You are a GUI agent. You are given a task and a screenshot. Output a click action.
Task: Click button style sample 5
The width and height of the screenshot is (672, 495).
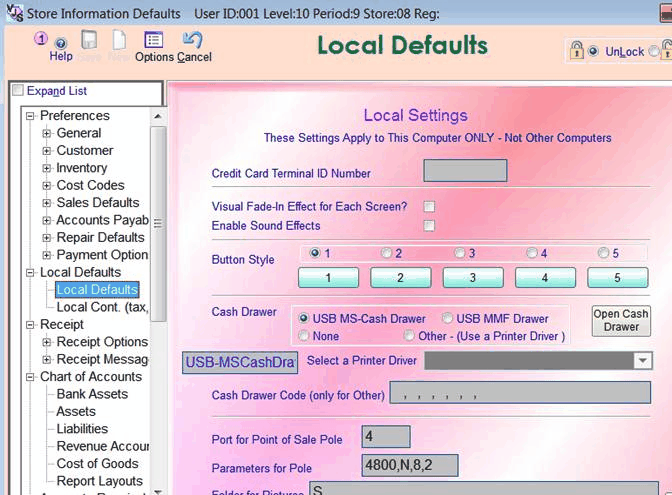[618, 277]
